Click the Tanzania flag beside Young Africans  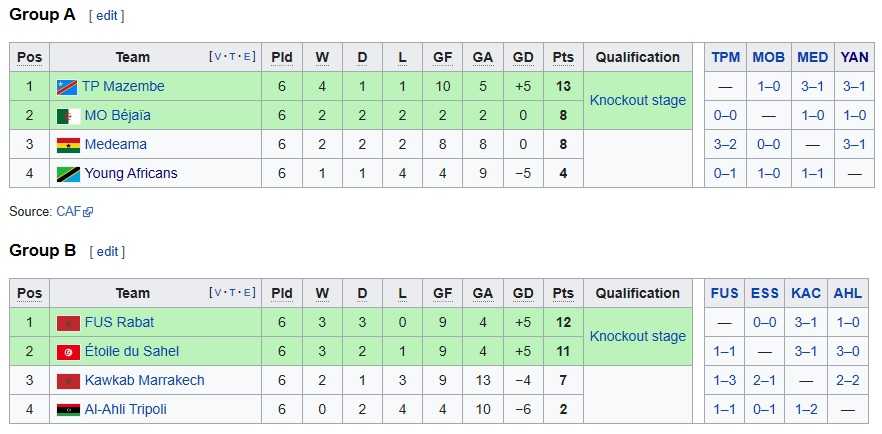point(68,174)
